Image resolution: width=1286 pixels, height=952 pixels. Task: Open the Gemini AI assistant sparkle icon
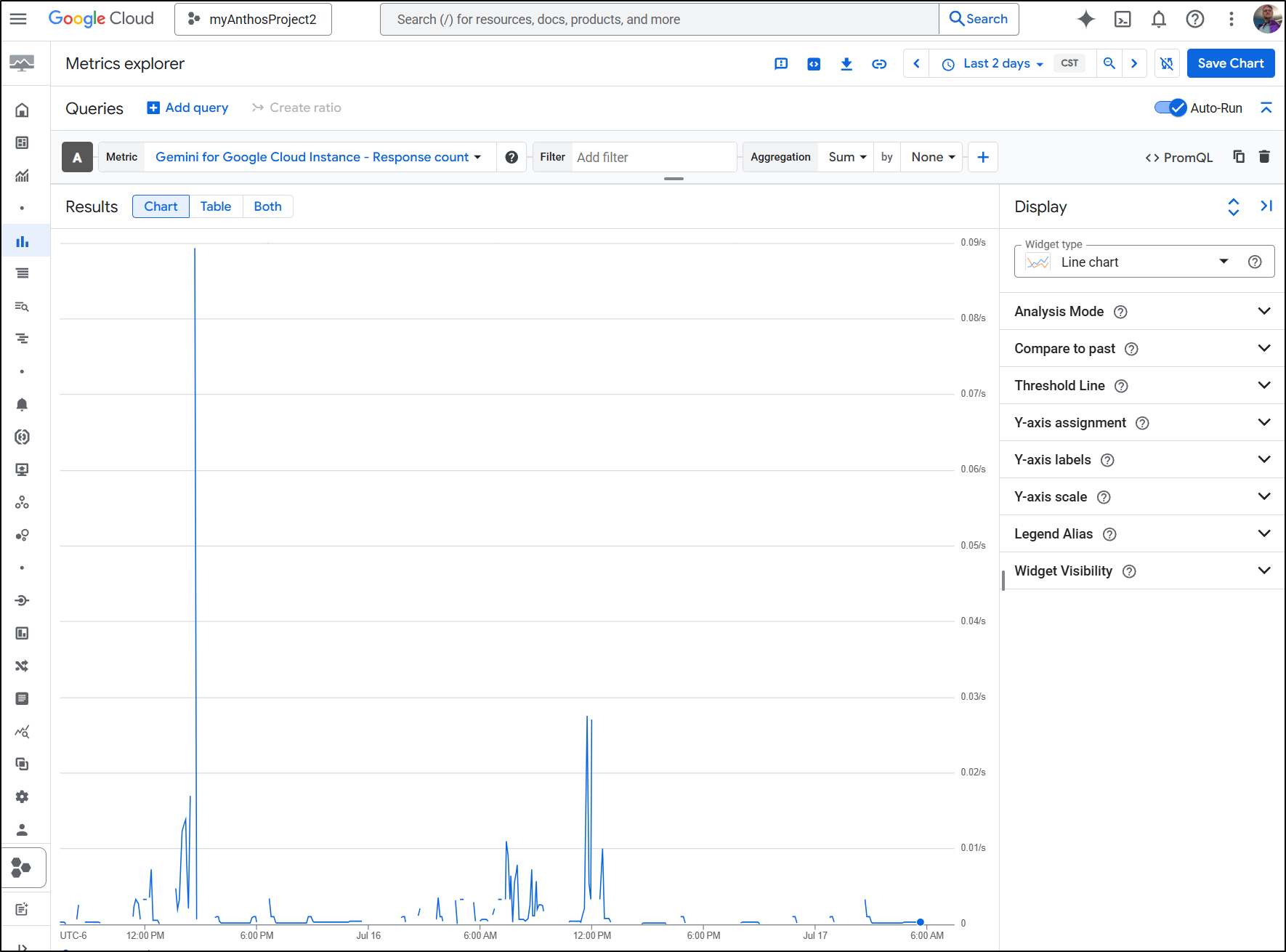coord(1085,19)
